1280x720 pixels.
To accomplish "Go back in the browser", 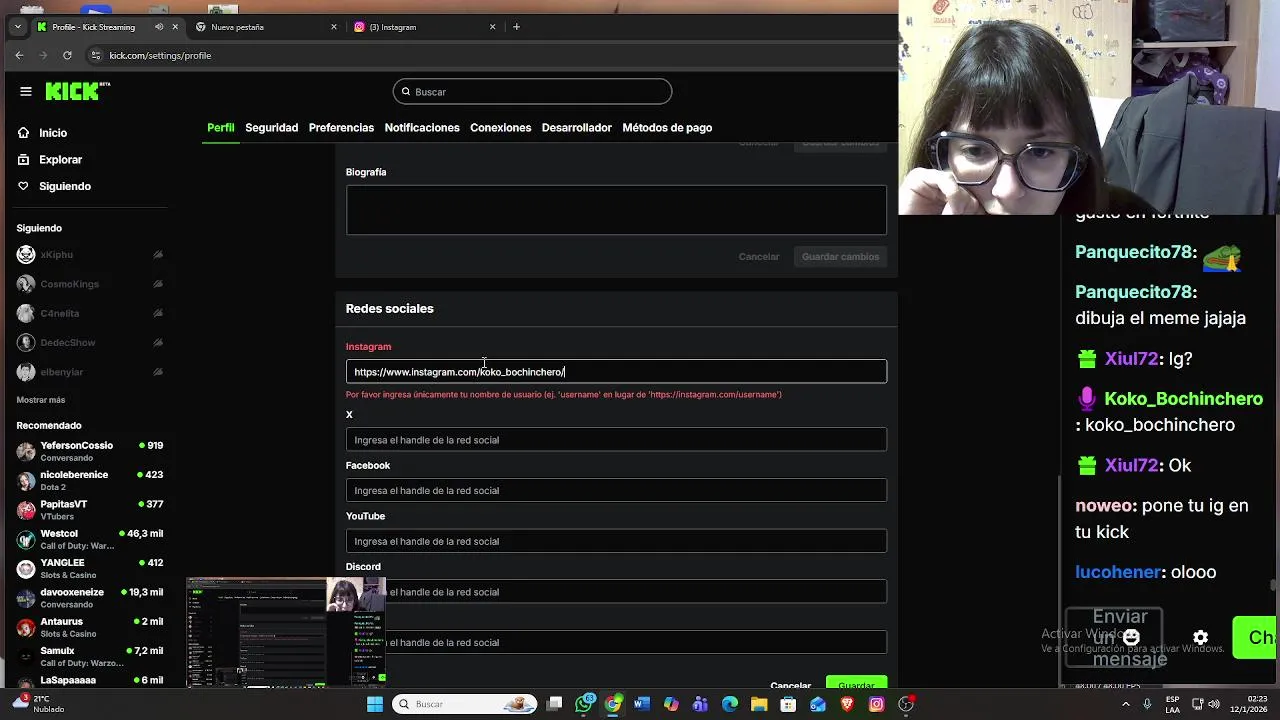I will [x=19, y=55].
